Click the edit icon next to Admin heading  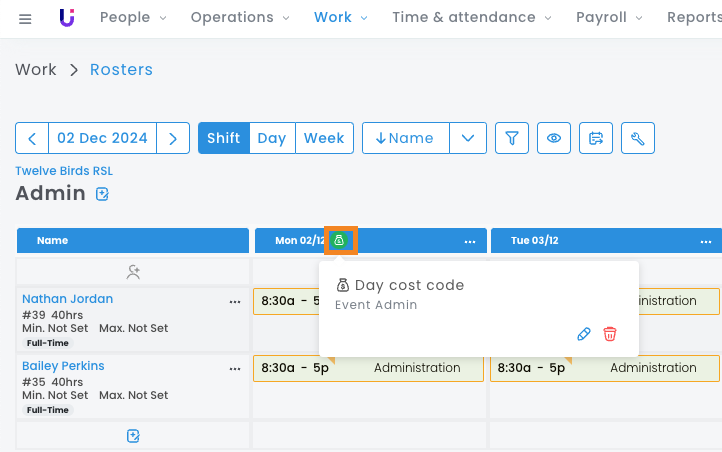pos(102,194)
